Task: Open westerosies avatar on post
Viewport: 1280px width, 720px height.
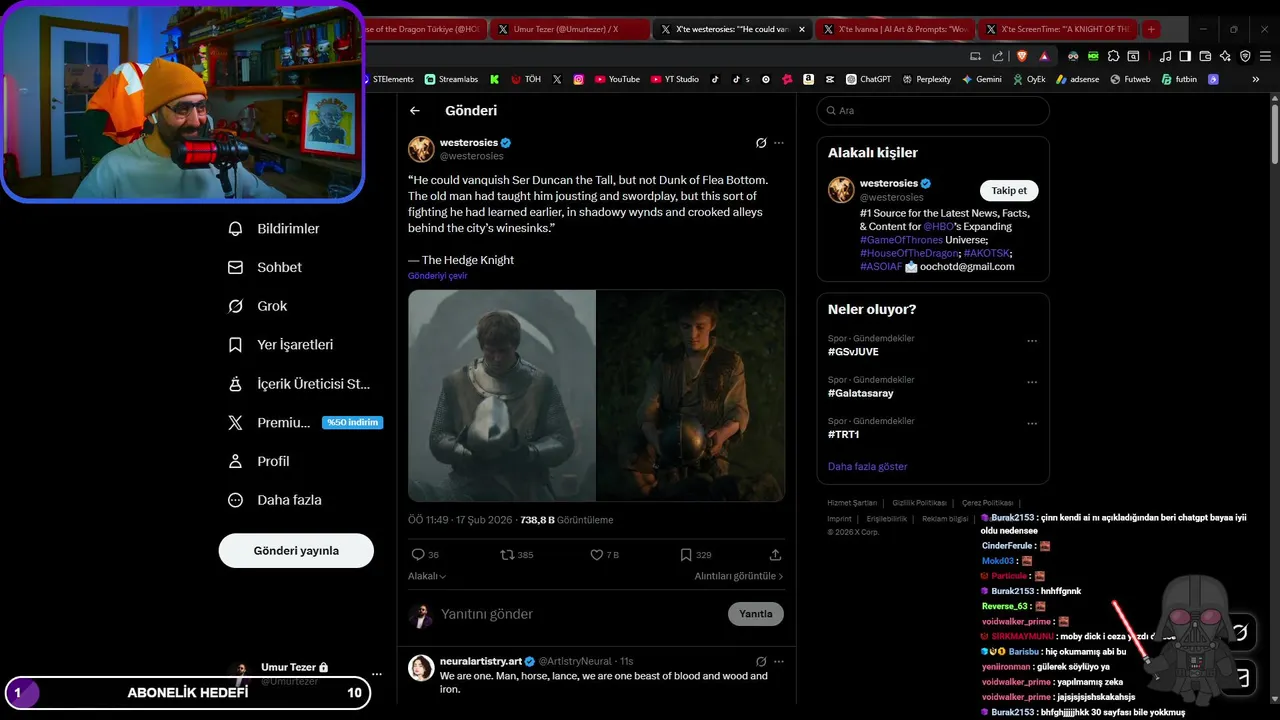Action: (x=421, y=149)
